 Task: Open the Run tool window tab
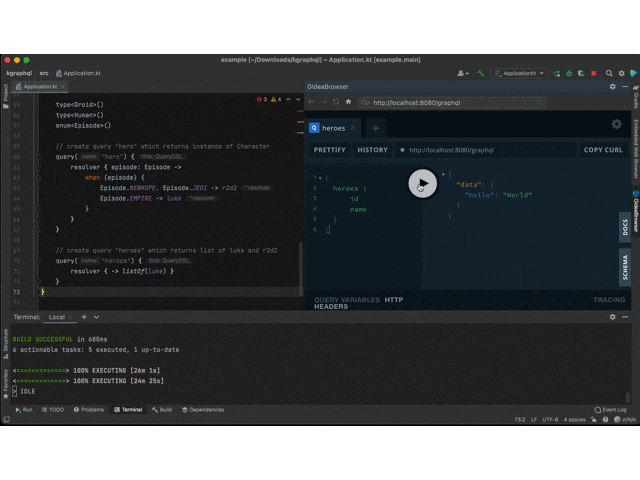(x=24, y=409)
